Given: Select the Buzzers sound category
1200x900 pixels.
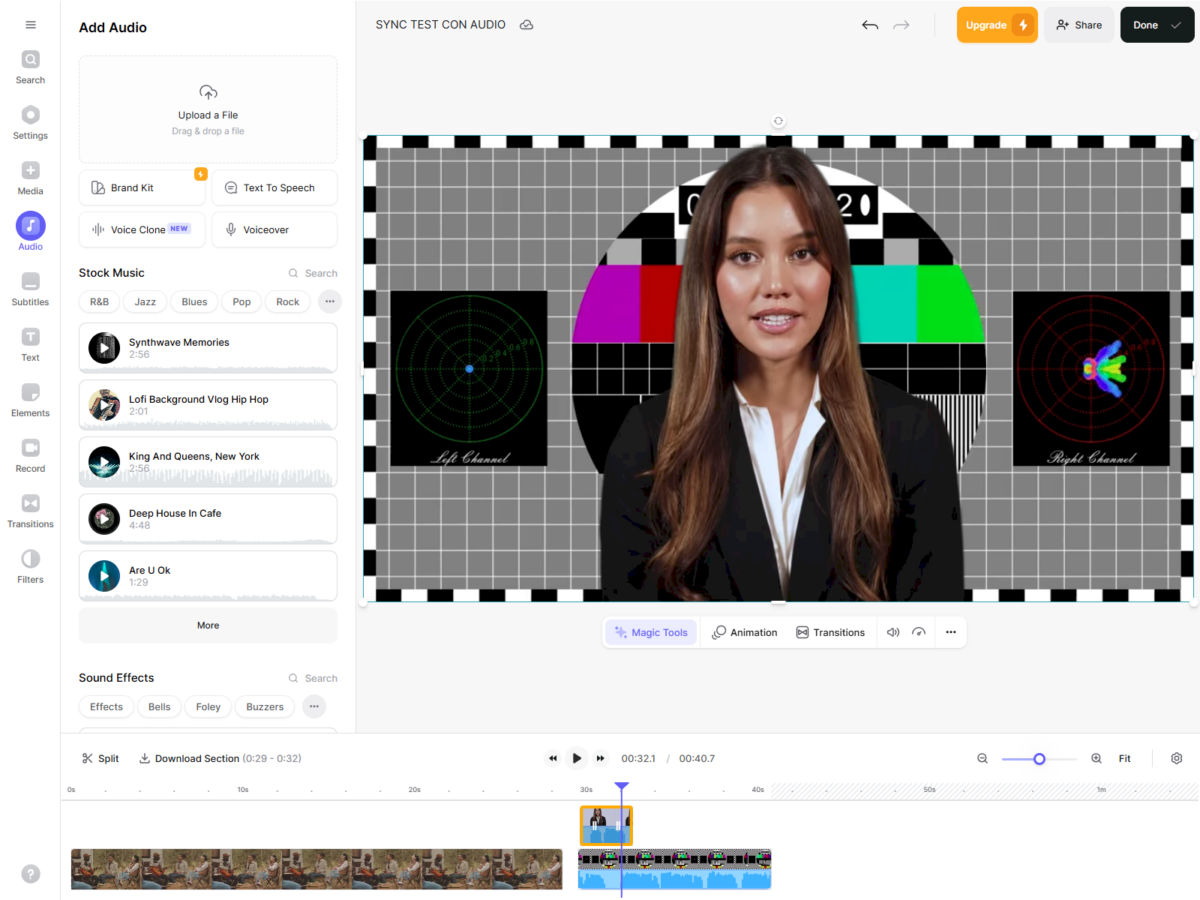Looking at the screenshot, I should pos(265,706).
